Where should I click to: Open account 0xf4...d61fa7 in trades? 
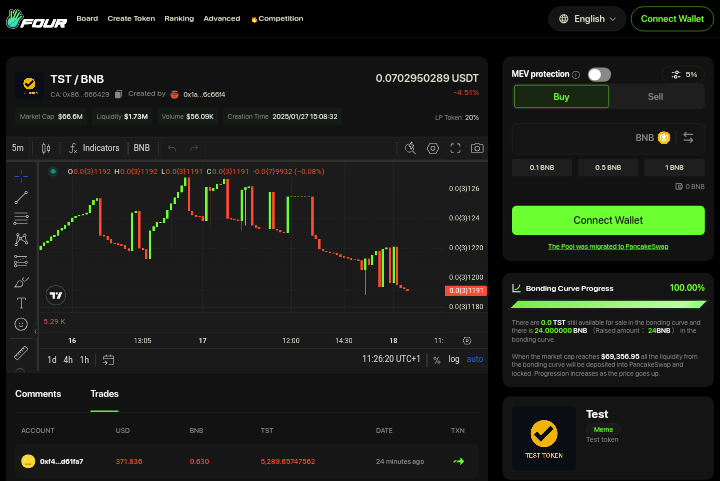(61, 461)
